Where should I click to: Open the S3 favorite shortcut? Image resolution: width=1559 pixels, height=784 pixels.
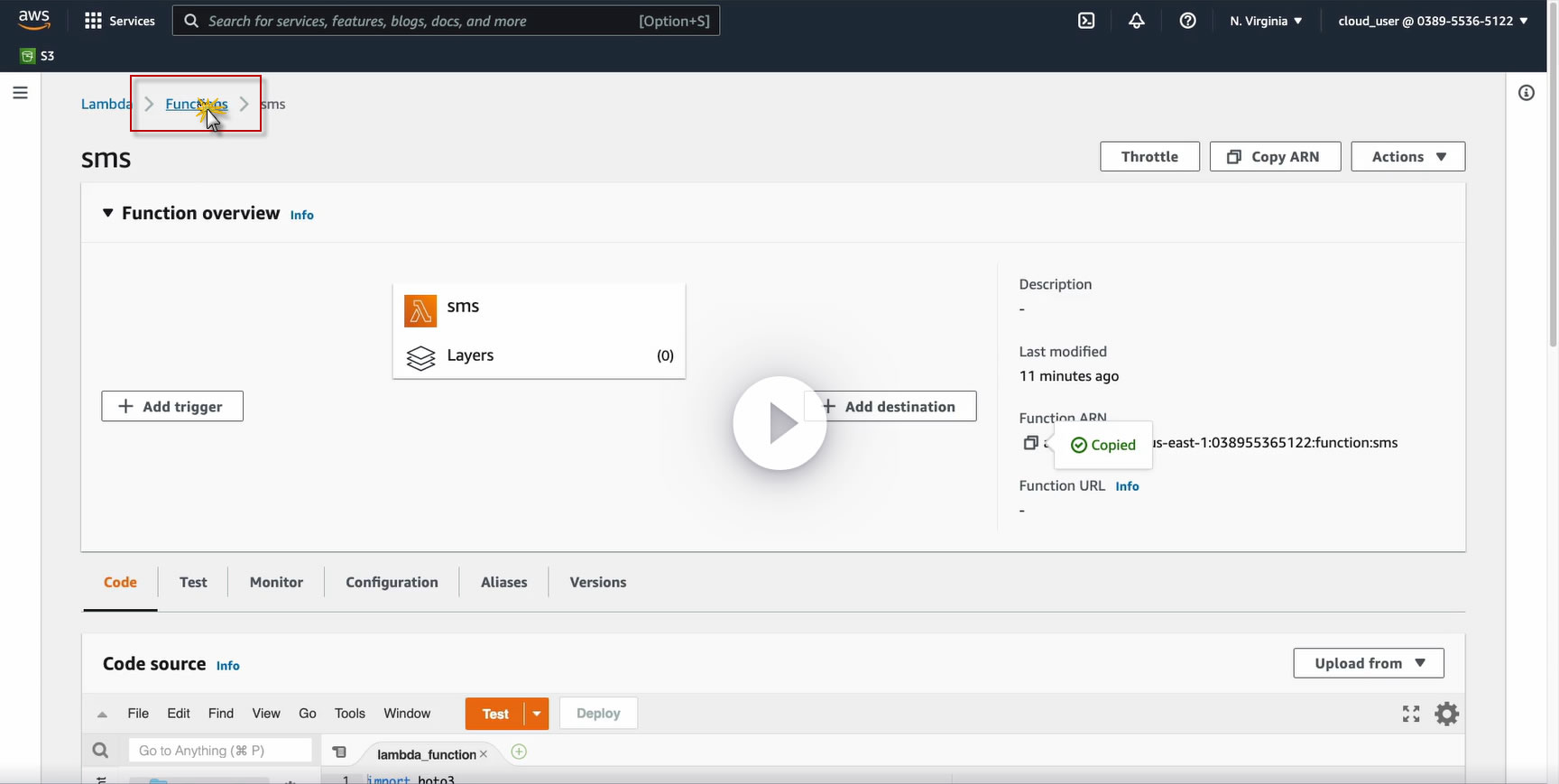(37, 56)
